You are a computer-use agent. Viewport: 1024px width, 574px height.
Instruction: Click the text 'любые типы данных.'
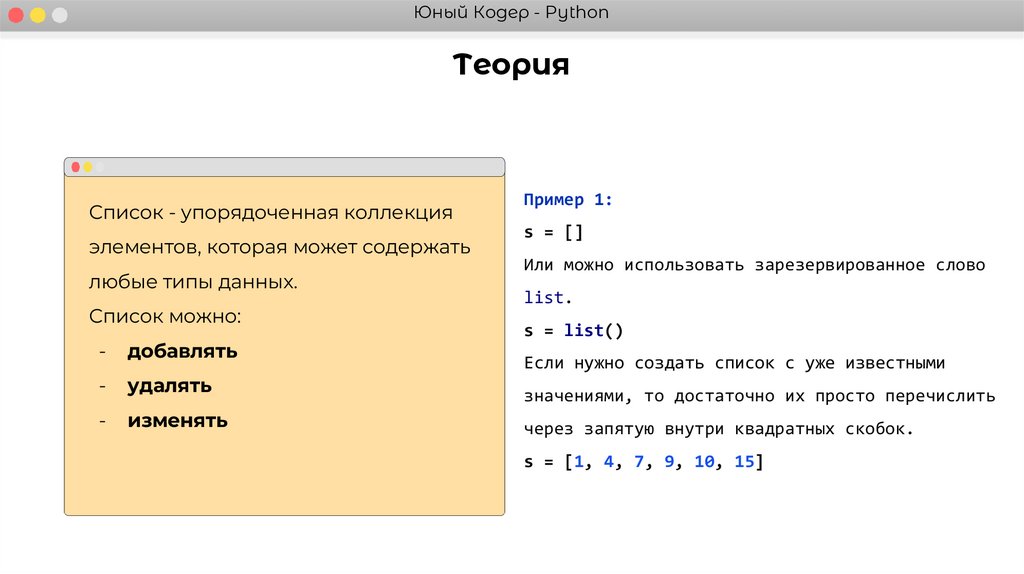click(193, 282)
